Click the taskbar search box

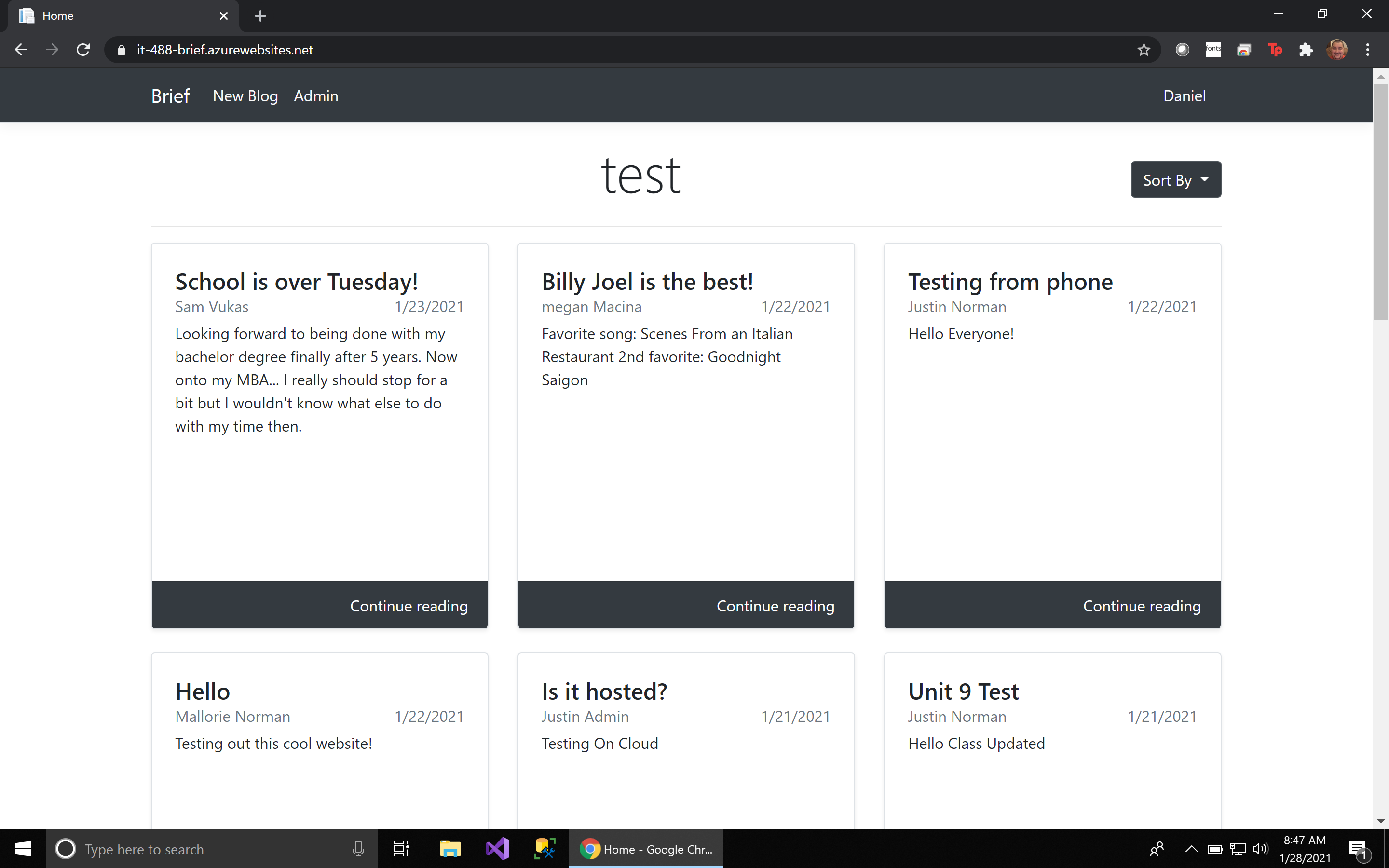212,849
